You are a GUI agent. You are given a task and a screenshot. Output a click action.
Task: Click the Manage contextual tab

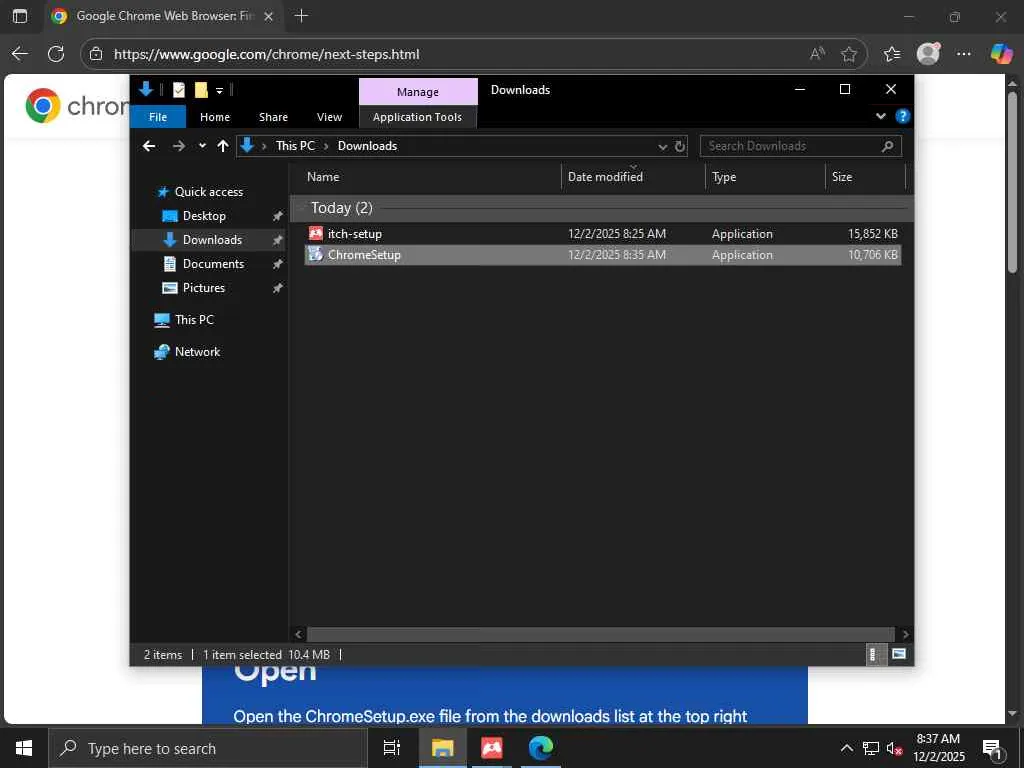(418, 92)
